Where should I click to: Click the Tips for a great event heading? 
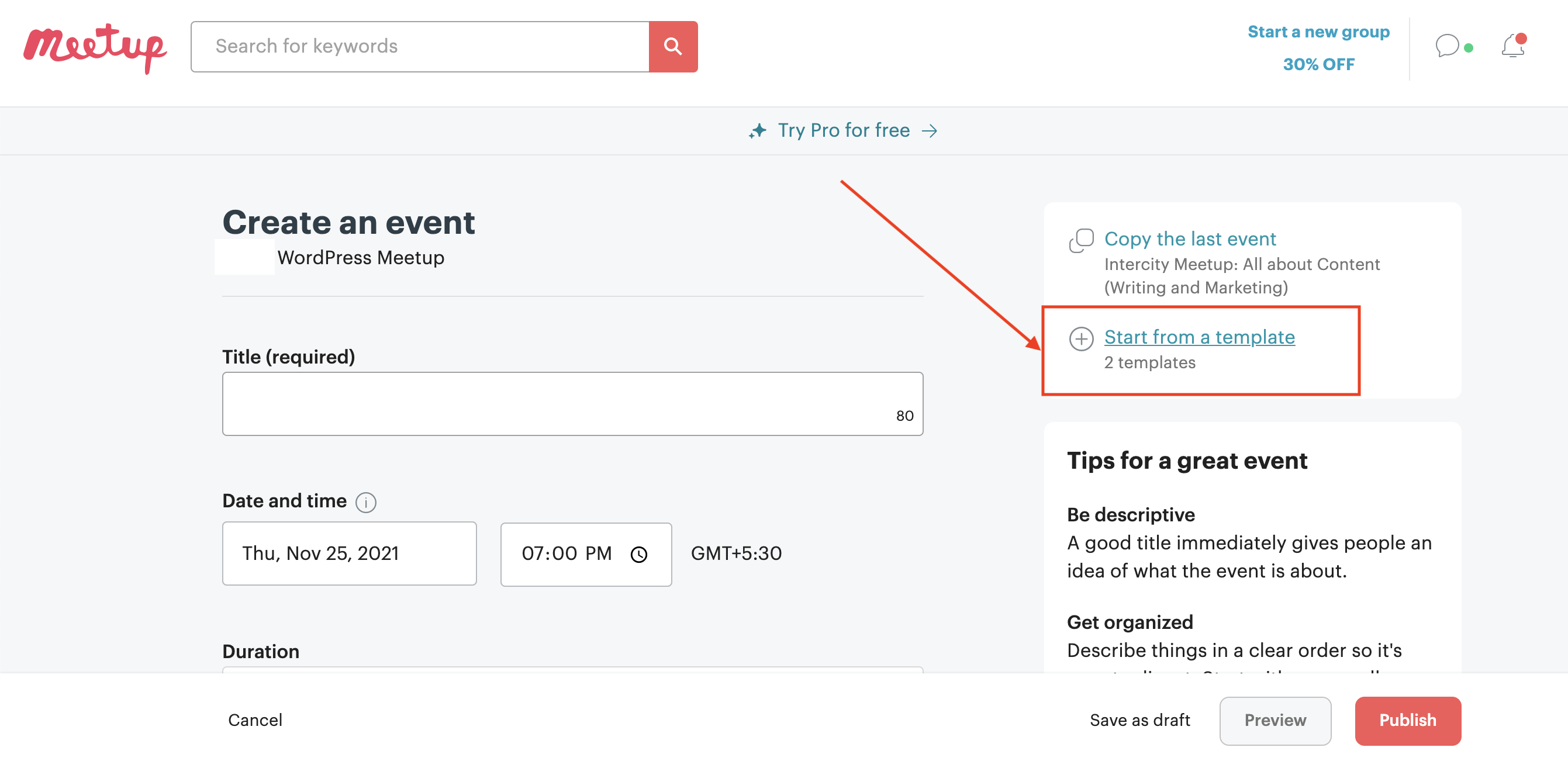pos(1186,460)
